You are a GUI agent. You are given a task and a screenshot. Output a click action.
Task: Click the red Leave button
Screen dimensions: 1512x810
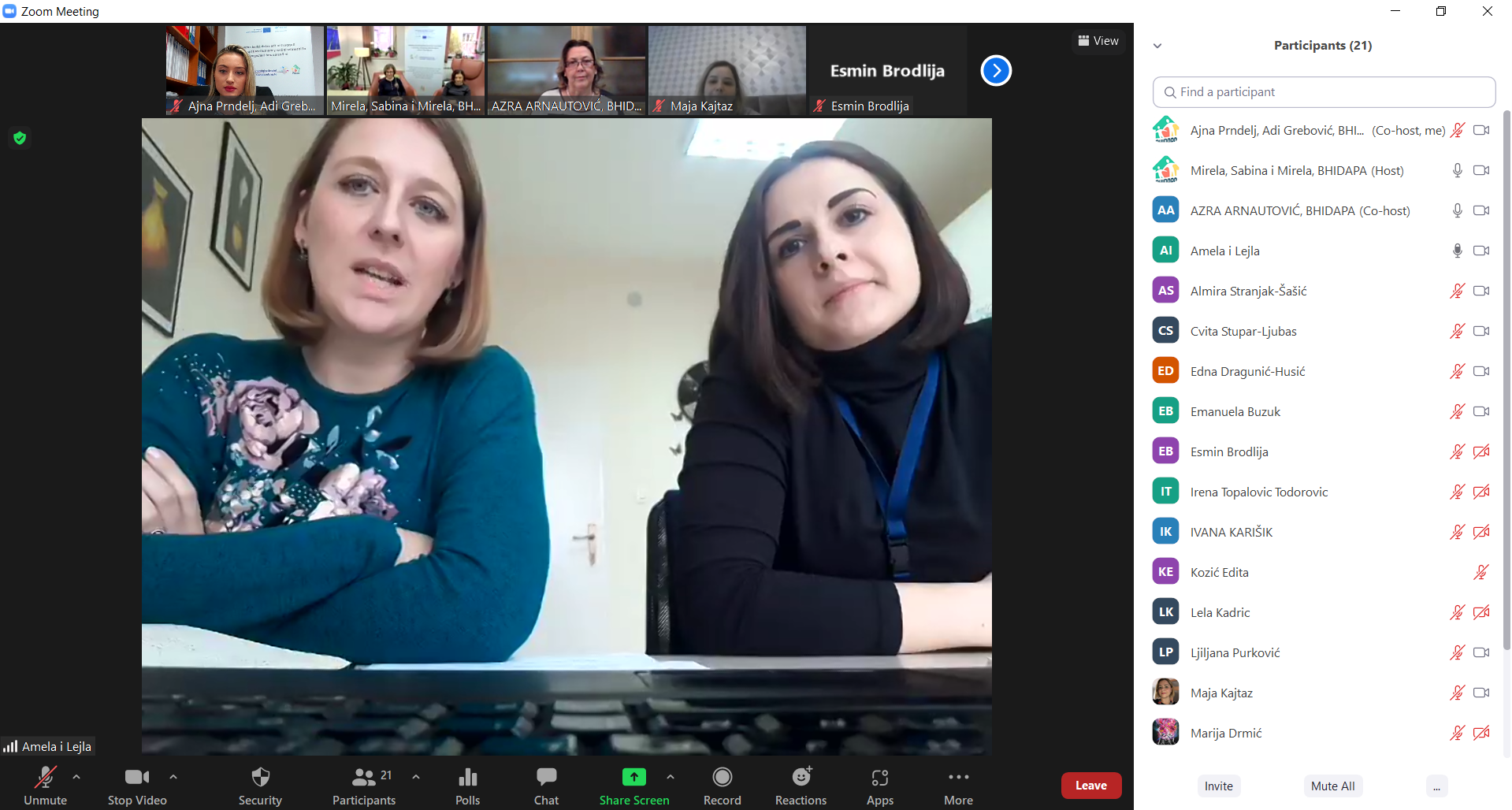[x=1090, y=786]
